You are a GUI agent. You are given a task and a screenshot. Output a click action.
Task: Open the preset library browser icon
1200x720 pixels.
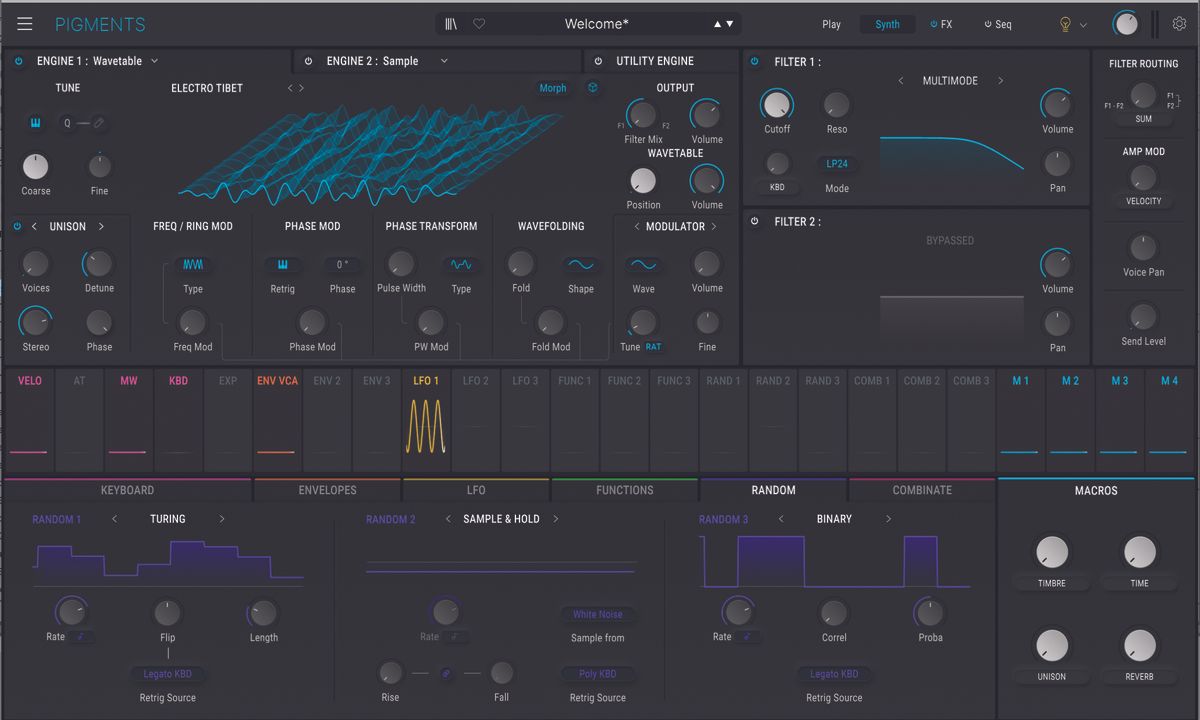coord(452,23)
